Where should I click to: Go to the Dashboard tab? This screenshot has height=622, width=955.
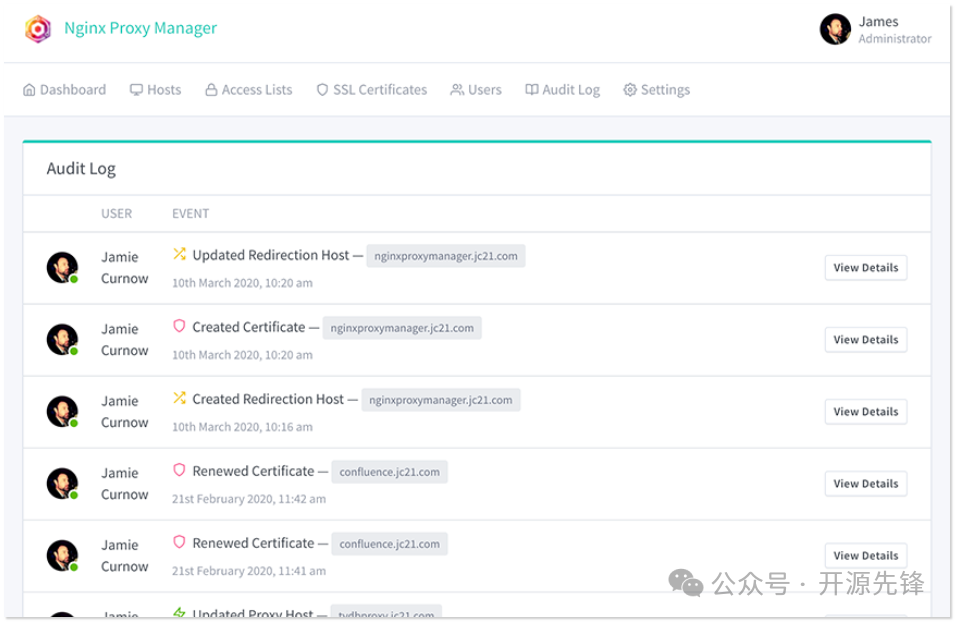[65, 90]
